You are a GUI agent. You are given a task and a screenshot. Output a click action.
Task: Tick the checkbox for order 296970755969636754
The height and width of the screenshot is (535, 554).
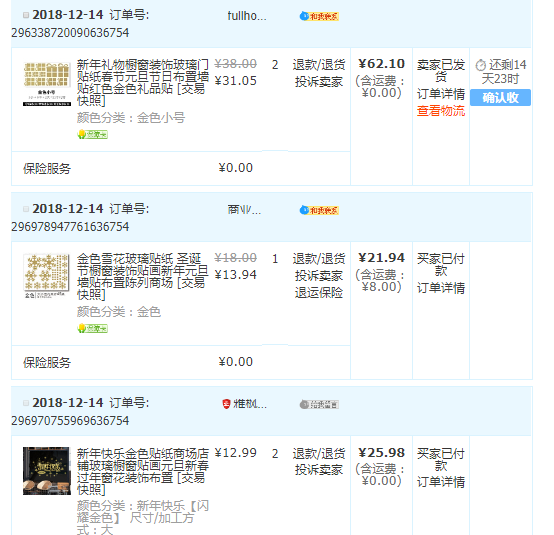pyautogui.click(x=26, y=403)
